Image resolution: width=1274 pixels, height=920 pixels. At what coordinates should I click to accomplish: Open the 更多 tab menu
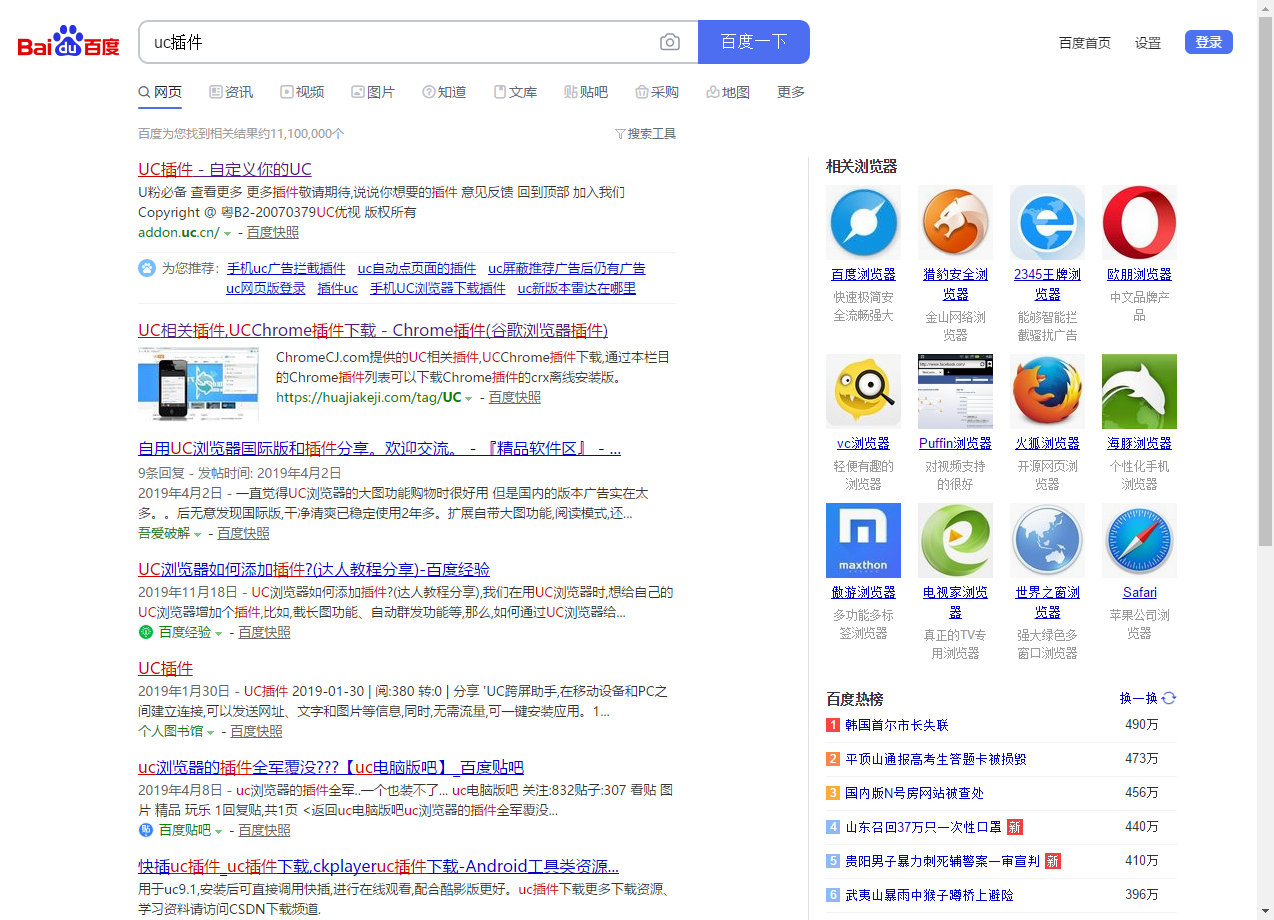click(791, 92)
